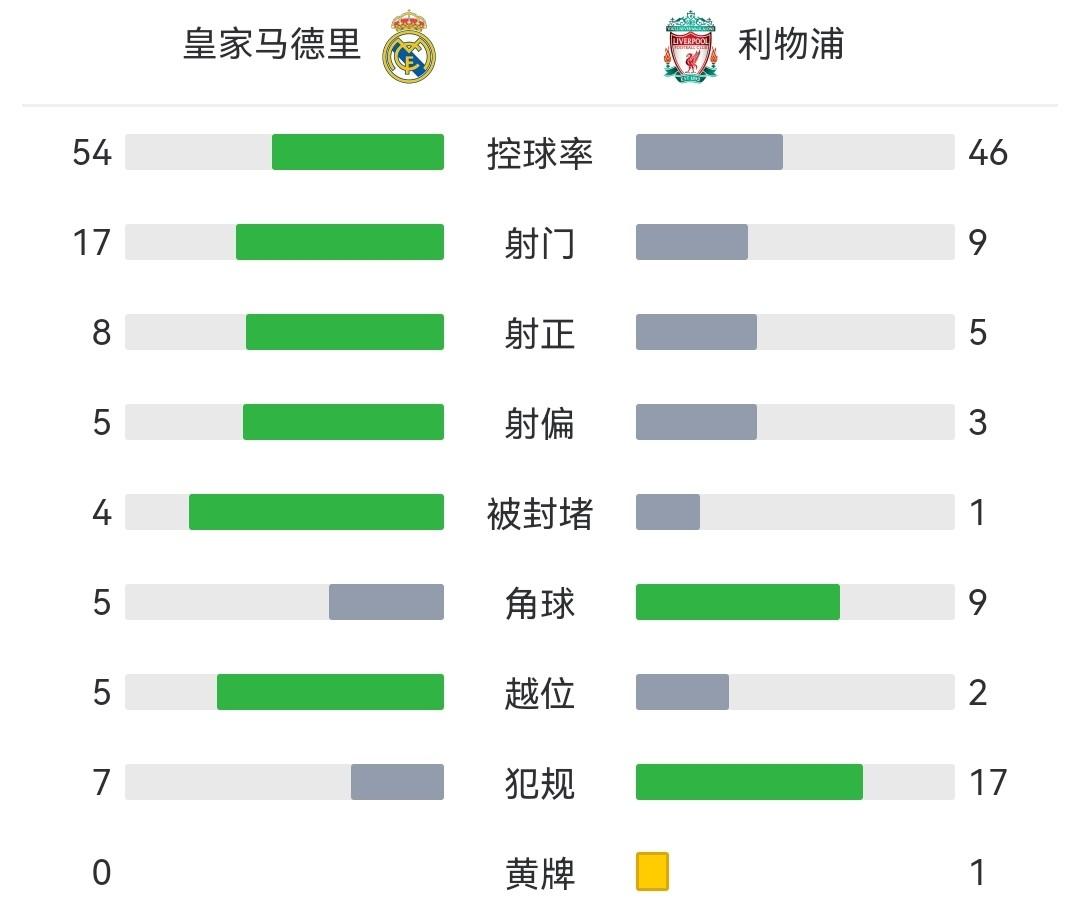Screen dimensions: 1080x904
Task: Click Real Madrid's gray fouls bar
Action: tap(397, 782)
